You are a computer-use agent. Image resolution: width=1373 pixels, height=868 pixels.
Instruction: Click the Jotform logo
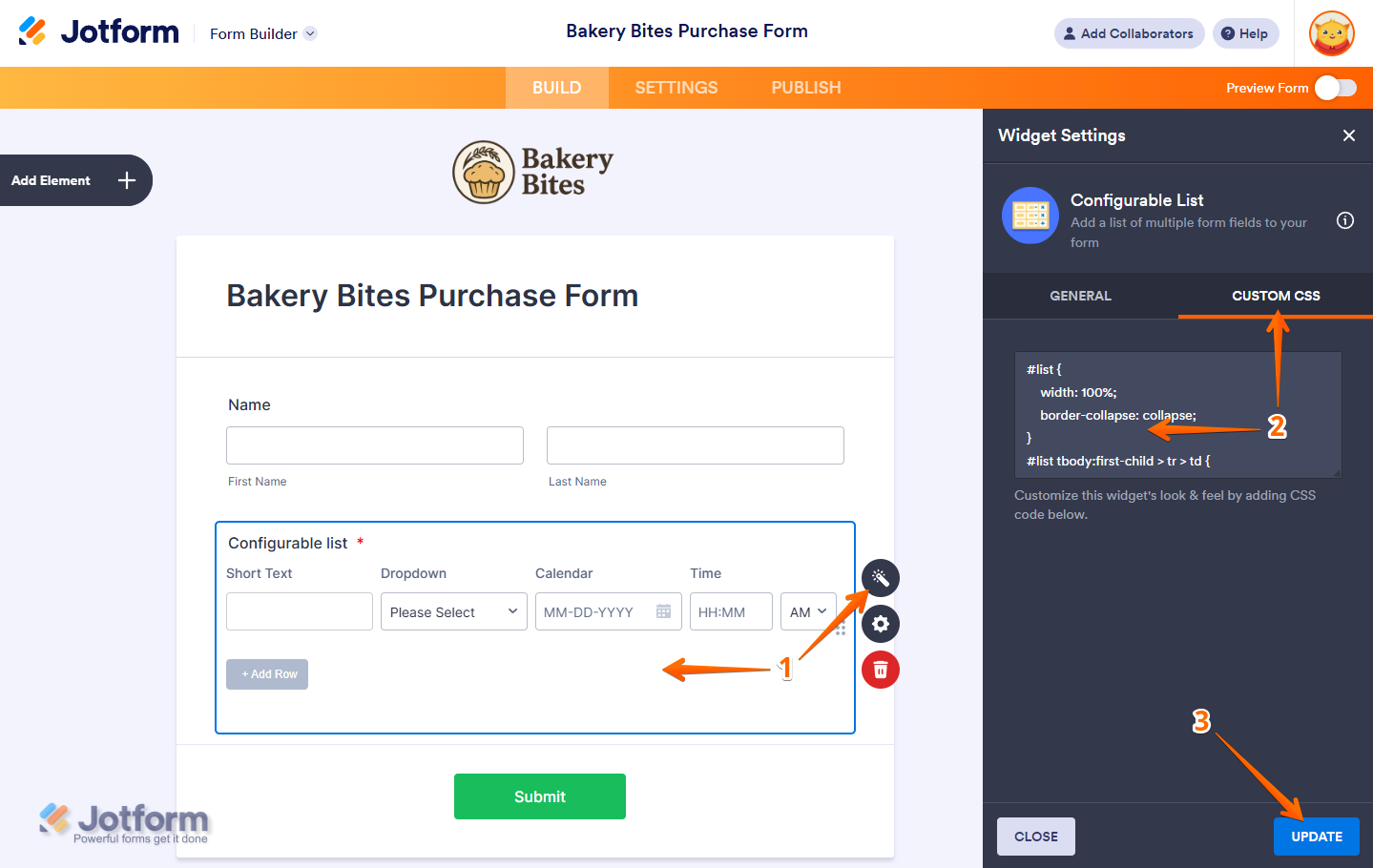click(99, 32)
